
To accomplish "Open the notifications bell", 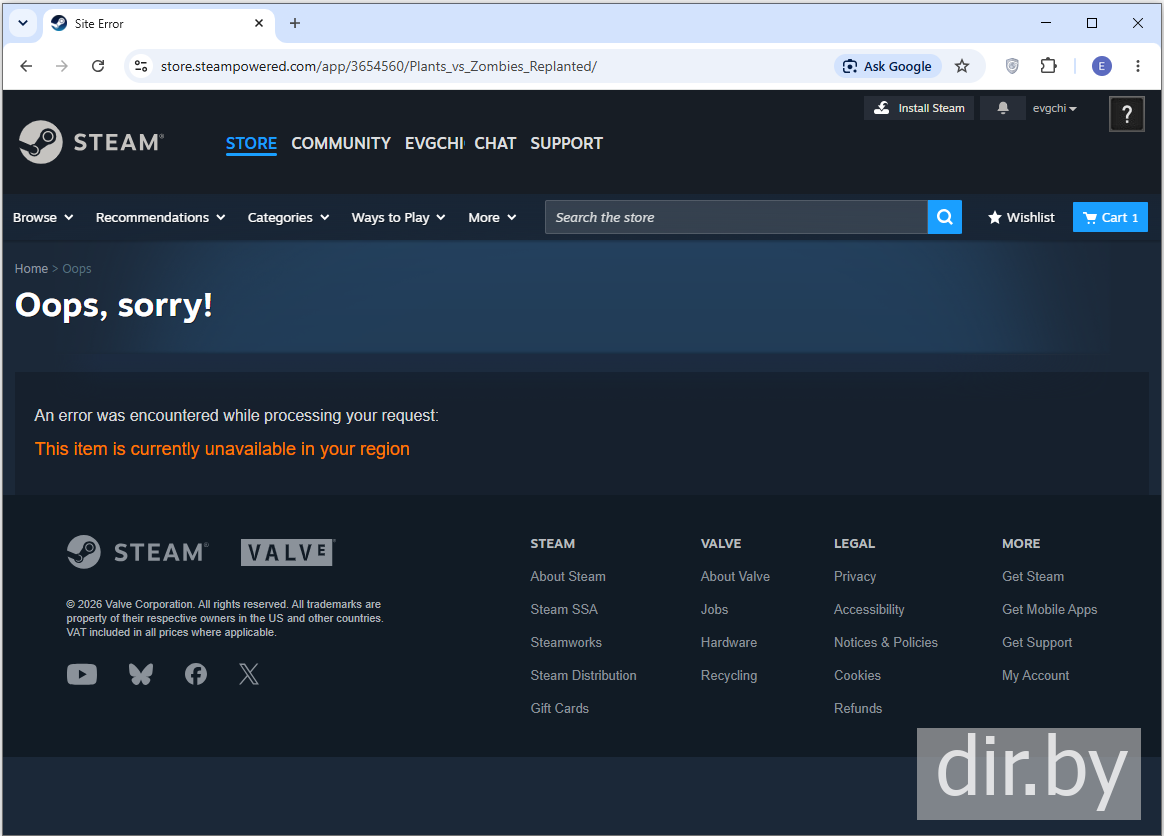I will coord(1002,108).
